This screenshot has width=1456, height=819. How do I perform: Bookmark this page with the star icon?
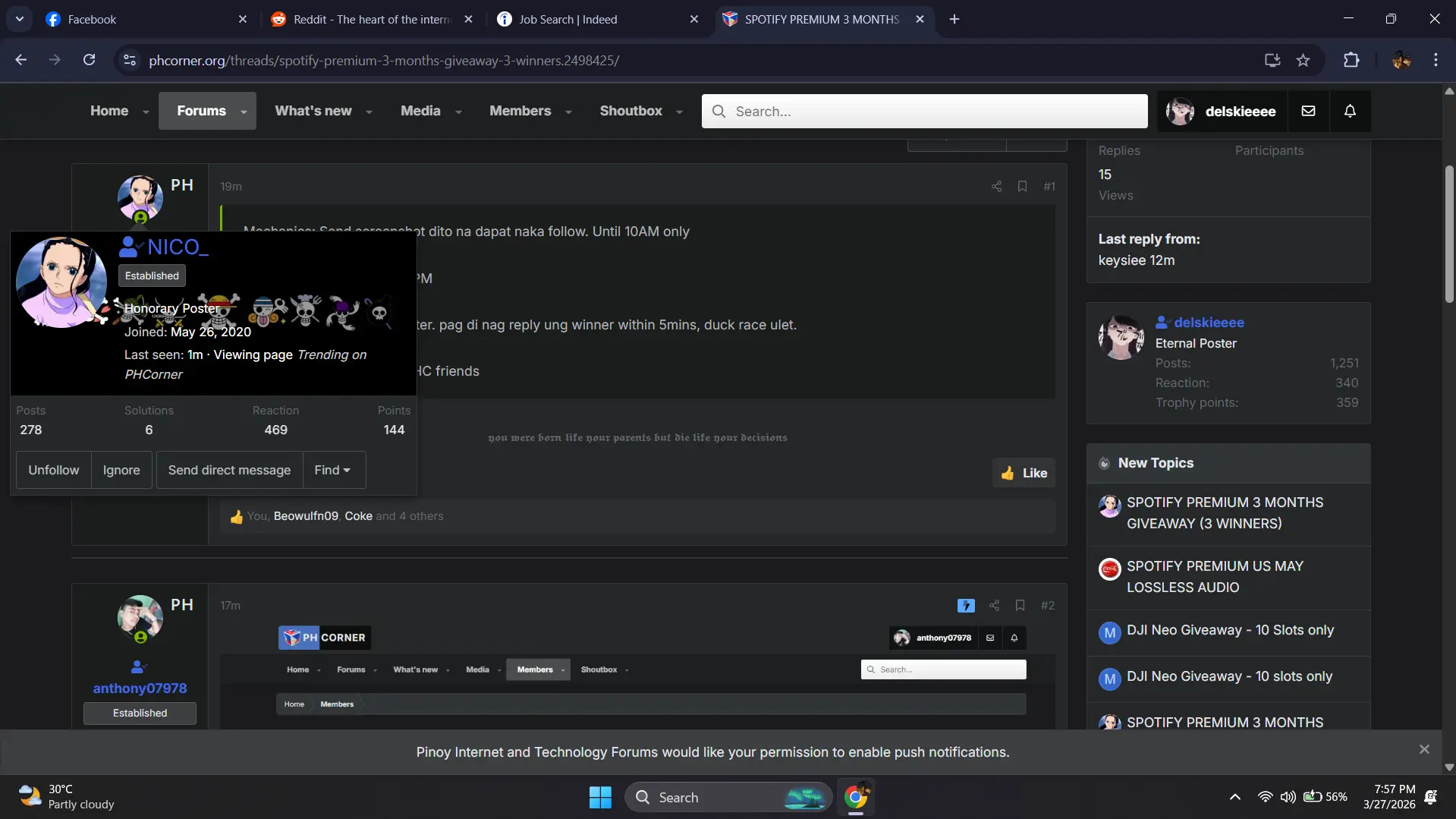(x=1303, y=61)
